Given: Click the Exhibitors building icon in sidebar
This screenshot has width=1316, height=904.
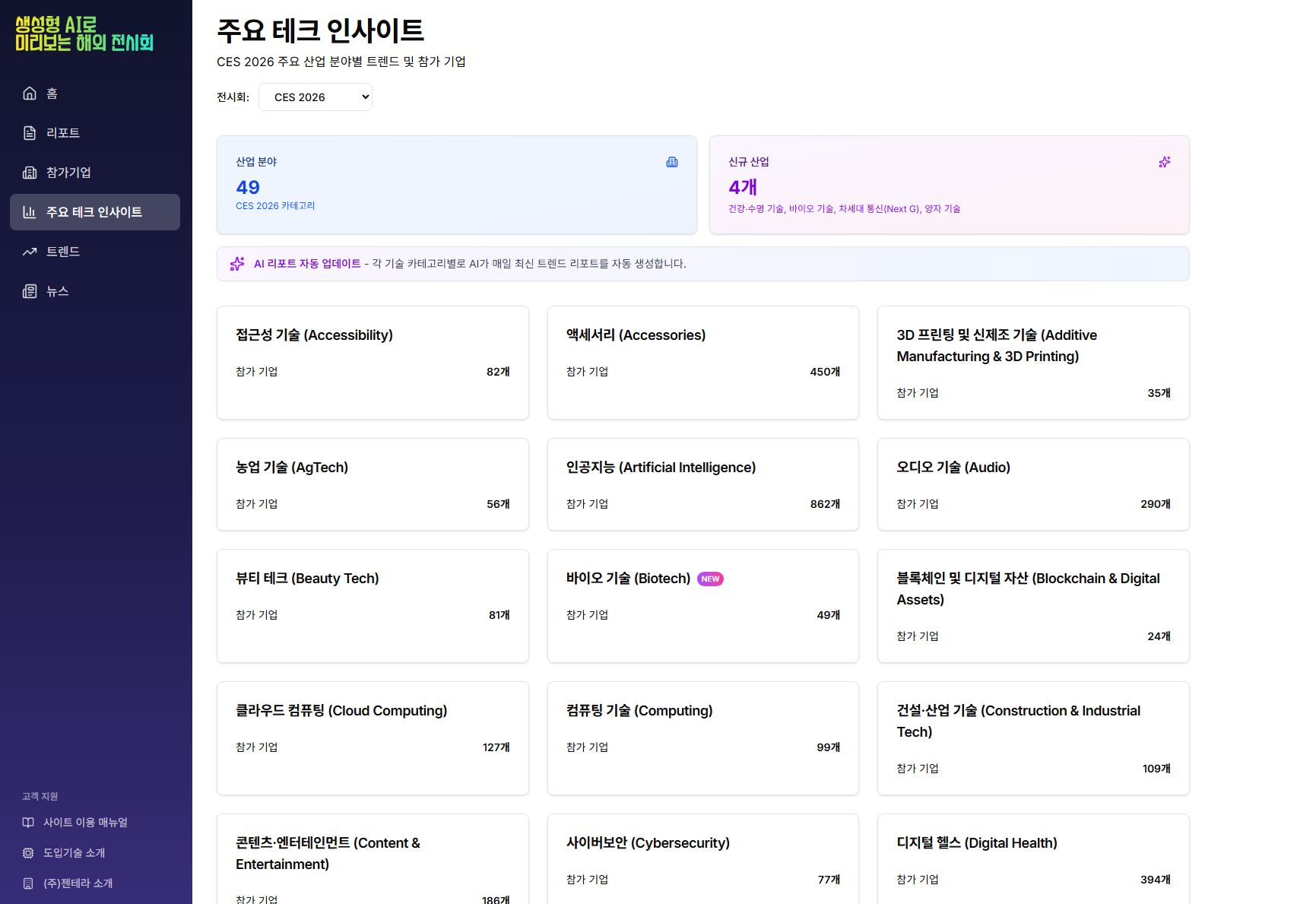Looking at the screenshot, I should tap(30, 173).
